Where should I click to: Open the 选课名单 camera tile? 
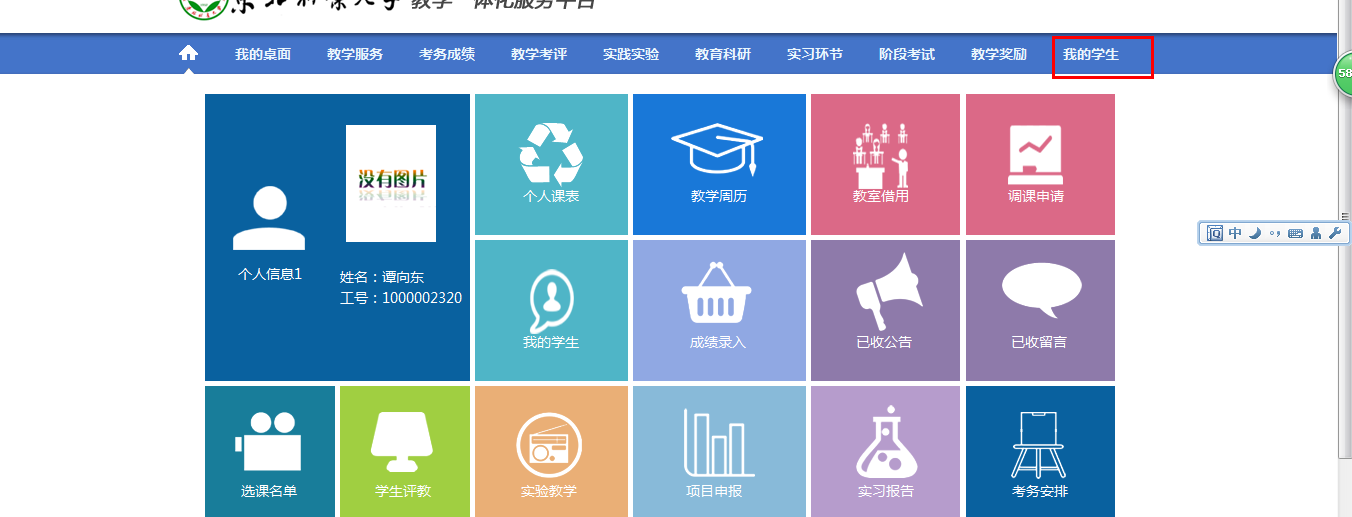[x=269, y=451]
